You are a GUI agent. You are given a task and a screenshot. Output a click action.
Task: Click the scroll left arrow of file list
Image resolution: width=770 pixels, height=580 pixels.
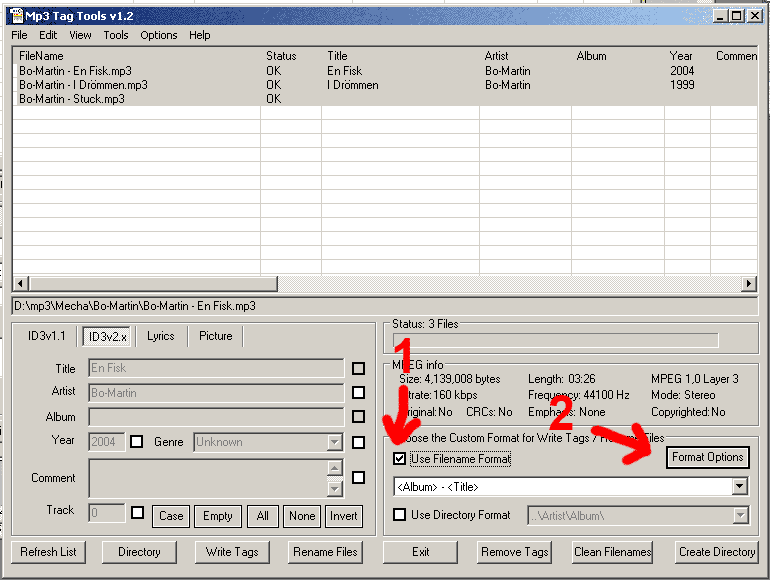pyautogui.click(x=21, y=283)
